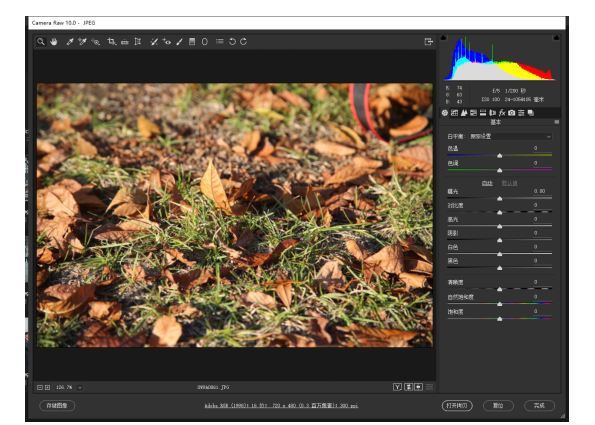
Task: Open the Basic panel flyout menu
Action: [557, 122]
